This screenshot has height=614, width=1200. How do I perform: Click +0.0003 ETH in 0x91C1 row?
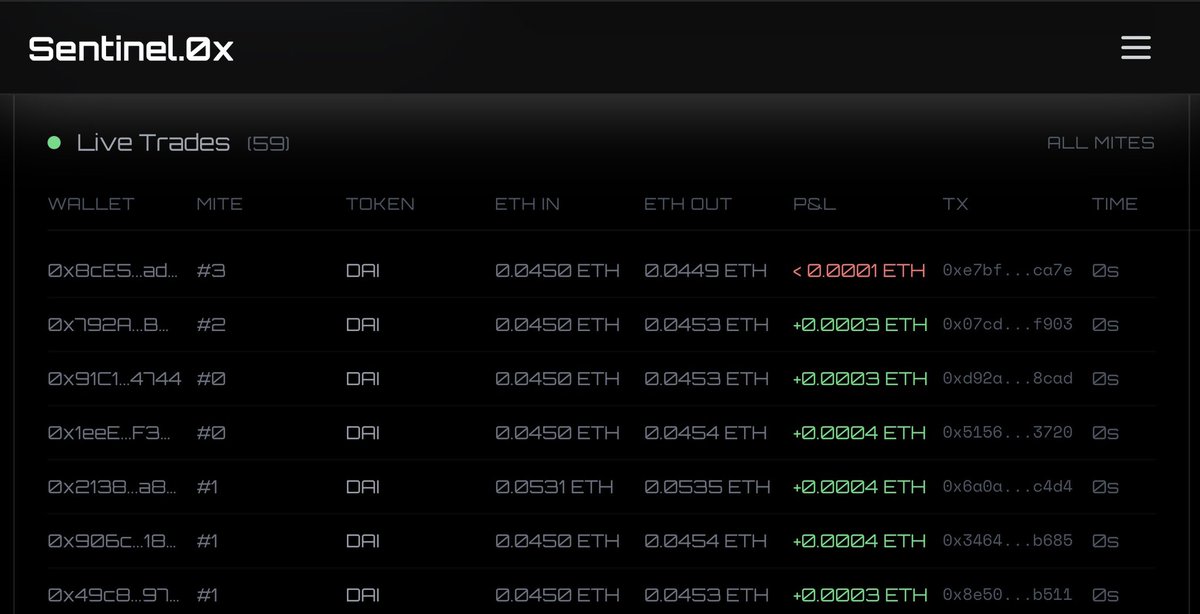[860, 379]
